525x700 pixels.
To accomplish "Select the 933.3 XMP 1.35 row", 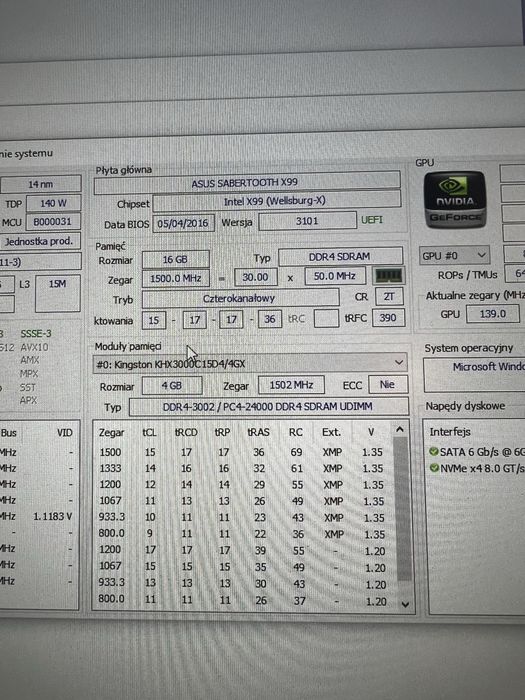I will [242, 517].
